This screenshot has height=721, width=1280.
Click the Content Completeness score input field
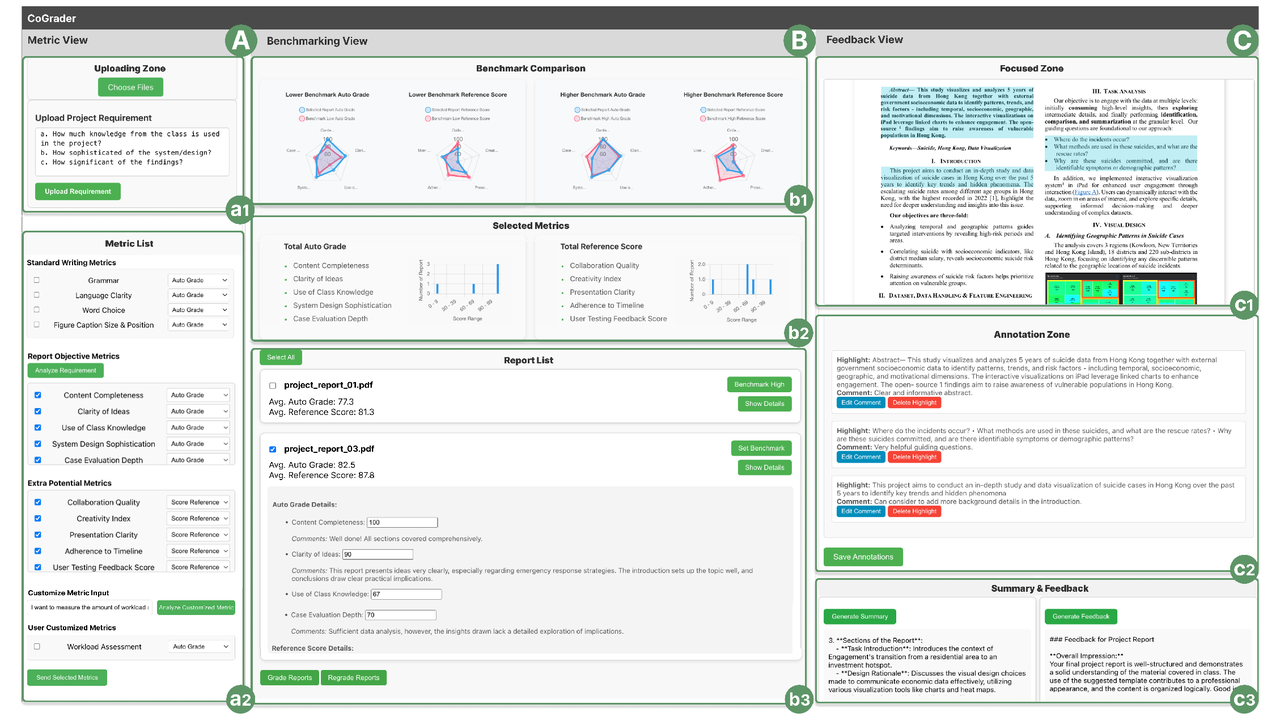tap(402, 522)
